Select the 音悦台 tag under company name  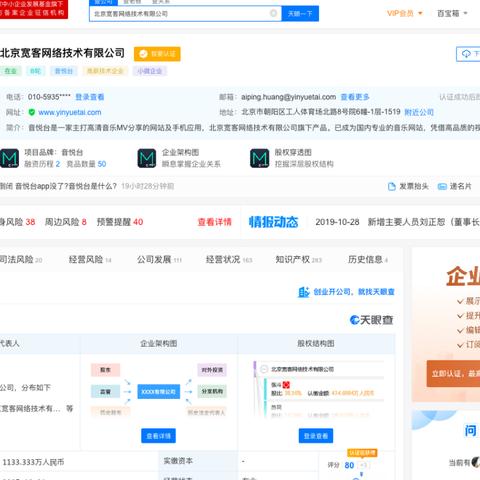64,71
